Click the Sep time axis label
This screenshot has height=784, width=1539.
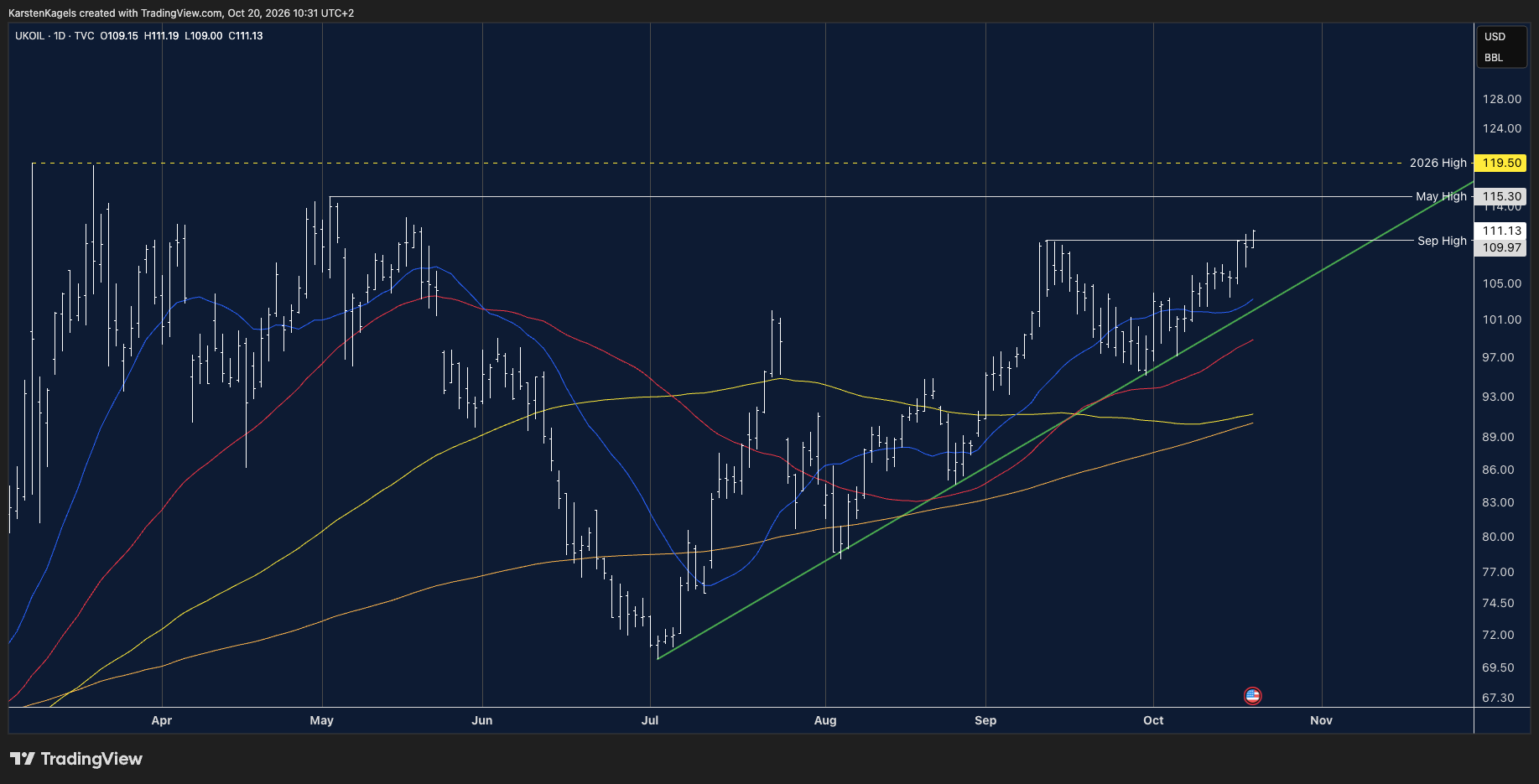click(985, 720)
